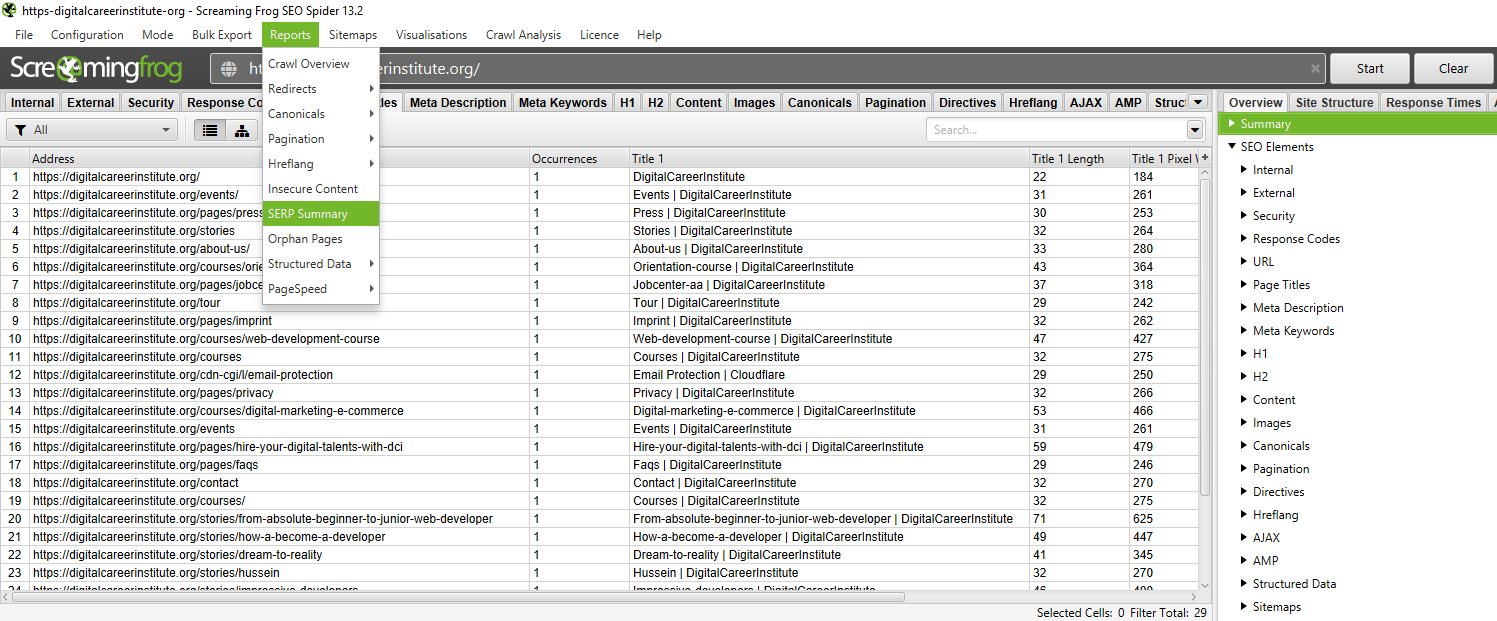Screen dimensions: 1497x621
Task: Expand the PageSpeed submenu
Action: coord(321,289)
